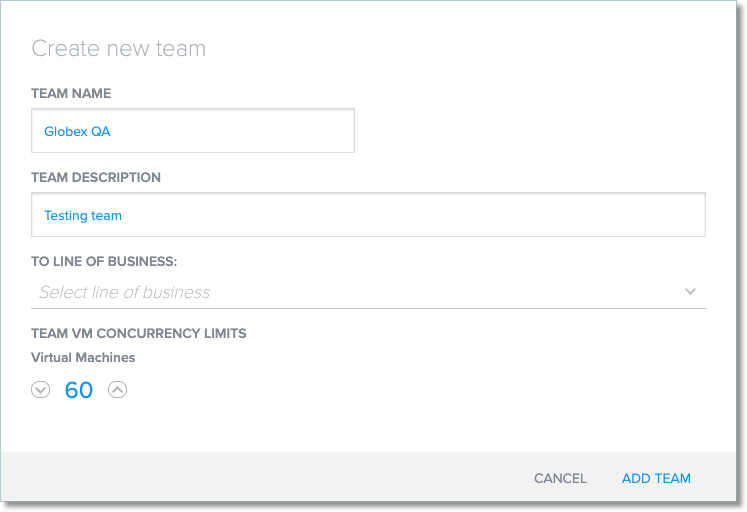Click the TO LINE OF BUSINESS label
This screenshot has height=512, width=747.
104,261
